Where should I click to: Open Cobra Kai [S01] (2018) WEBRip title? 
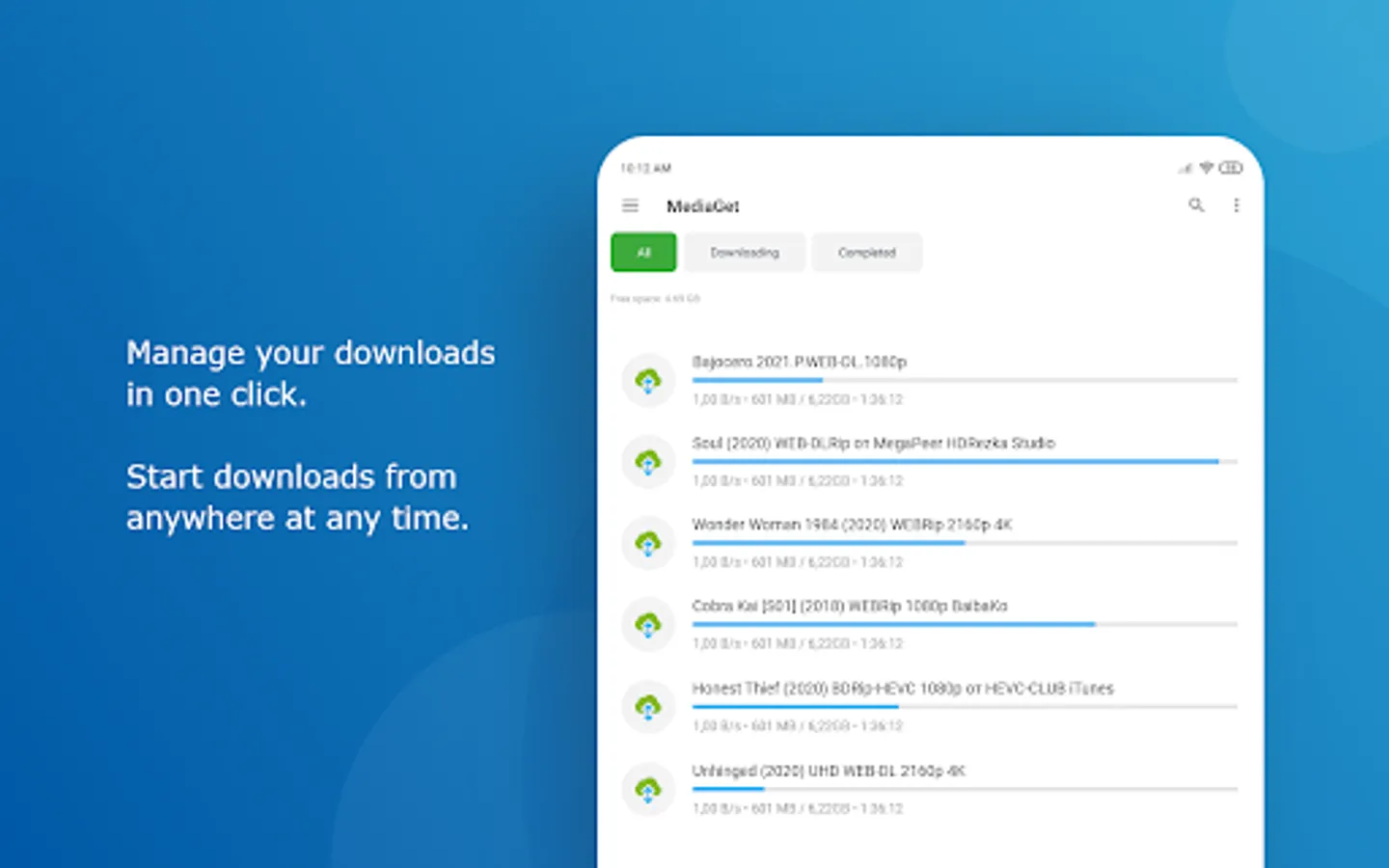[850, 606]
